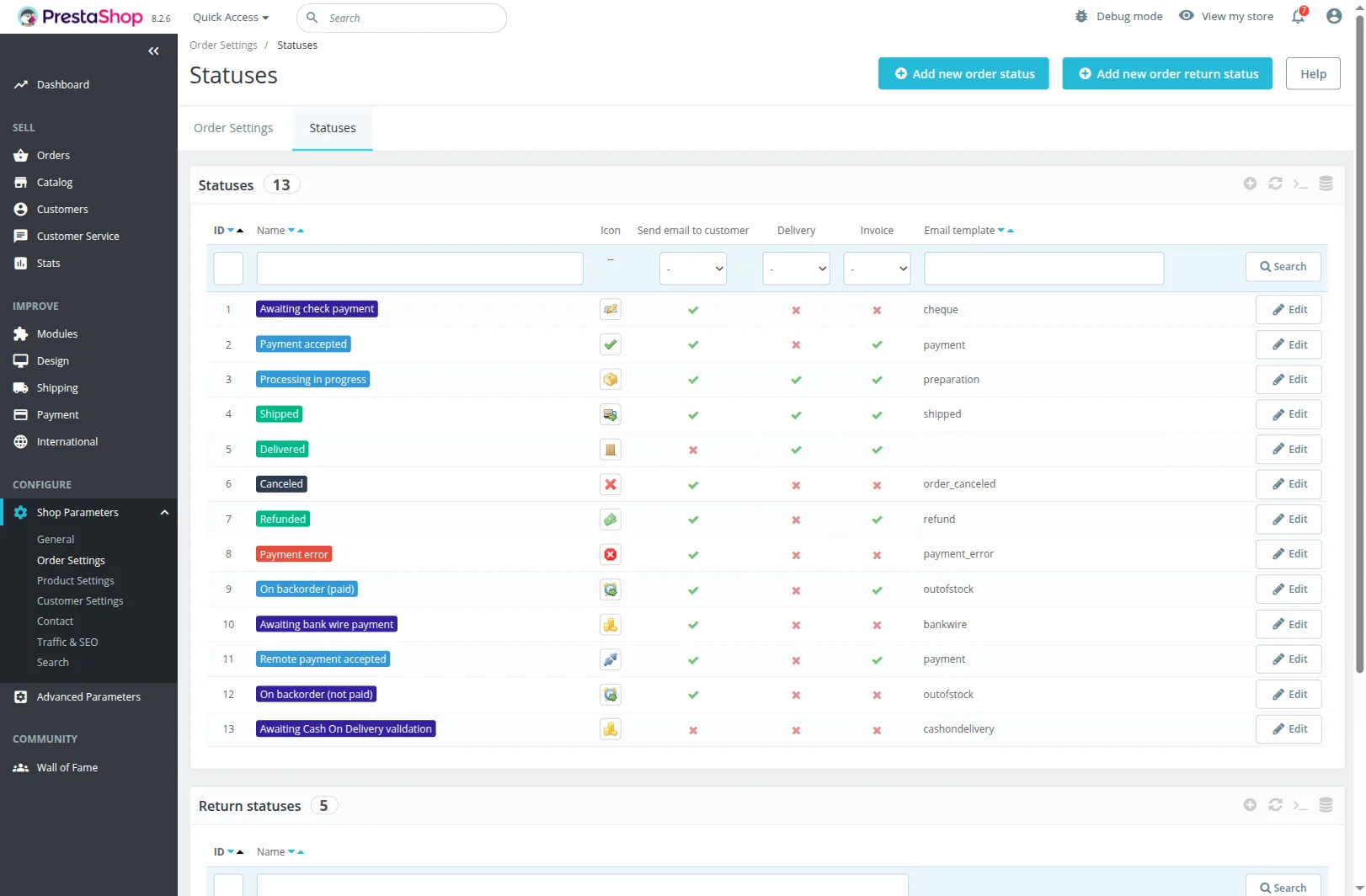
Task: Click the Remote payment accepted icon
Action: (611, 659)
